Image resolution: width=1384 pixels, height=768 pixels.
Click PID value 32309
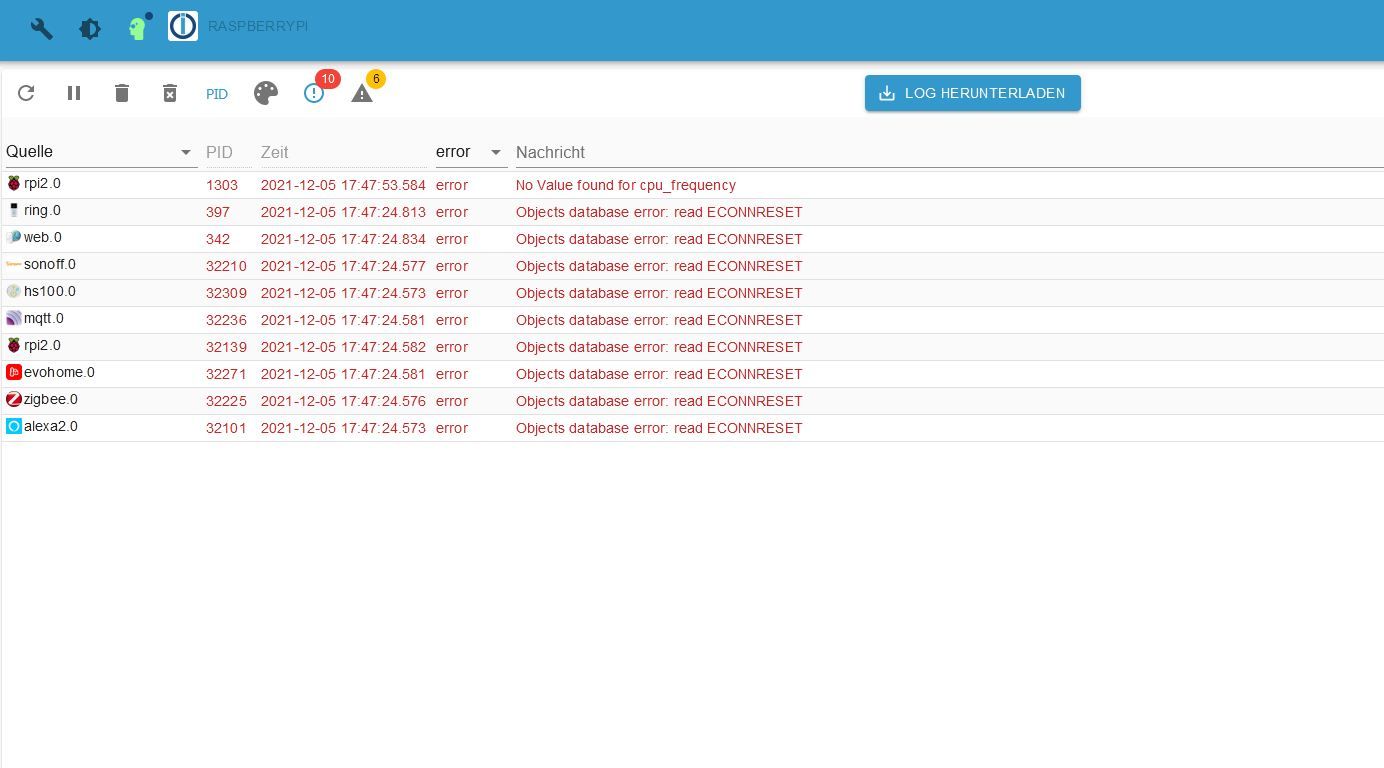coord(226,293)
